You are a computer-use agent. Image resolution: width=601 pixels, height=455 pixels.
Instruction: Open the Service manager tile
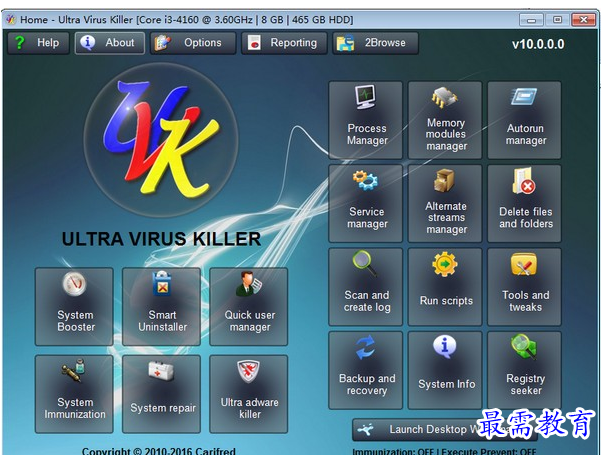pos(366,204)
